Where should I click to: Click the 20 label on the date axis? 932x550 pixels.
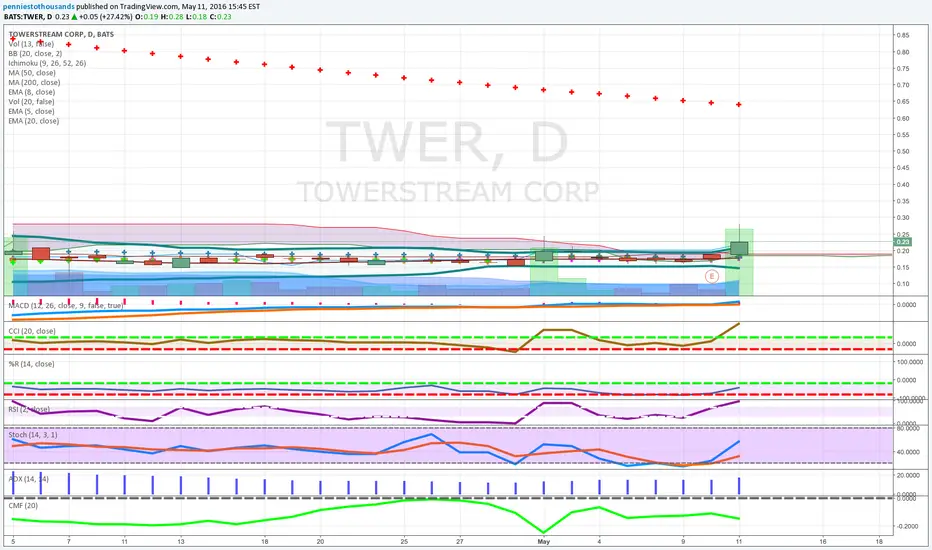coord(320,542)
